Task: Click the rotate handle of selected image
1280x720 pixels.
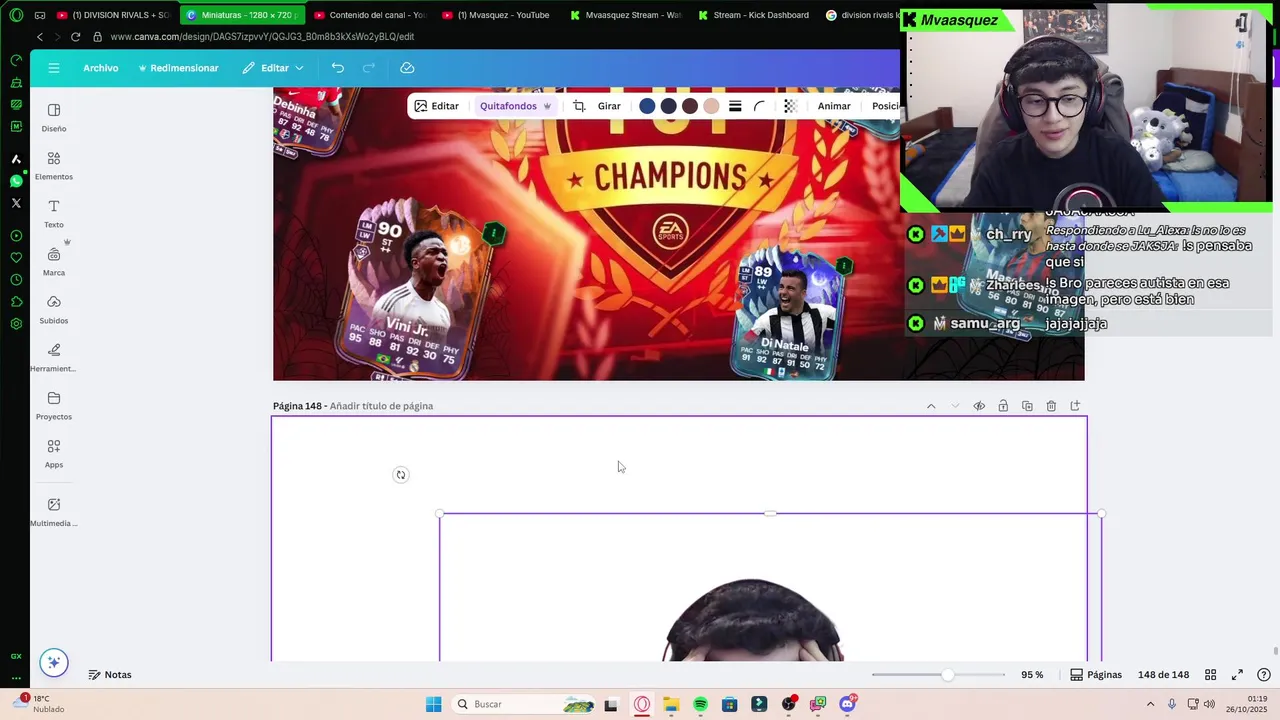Action: 401,475
